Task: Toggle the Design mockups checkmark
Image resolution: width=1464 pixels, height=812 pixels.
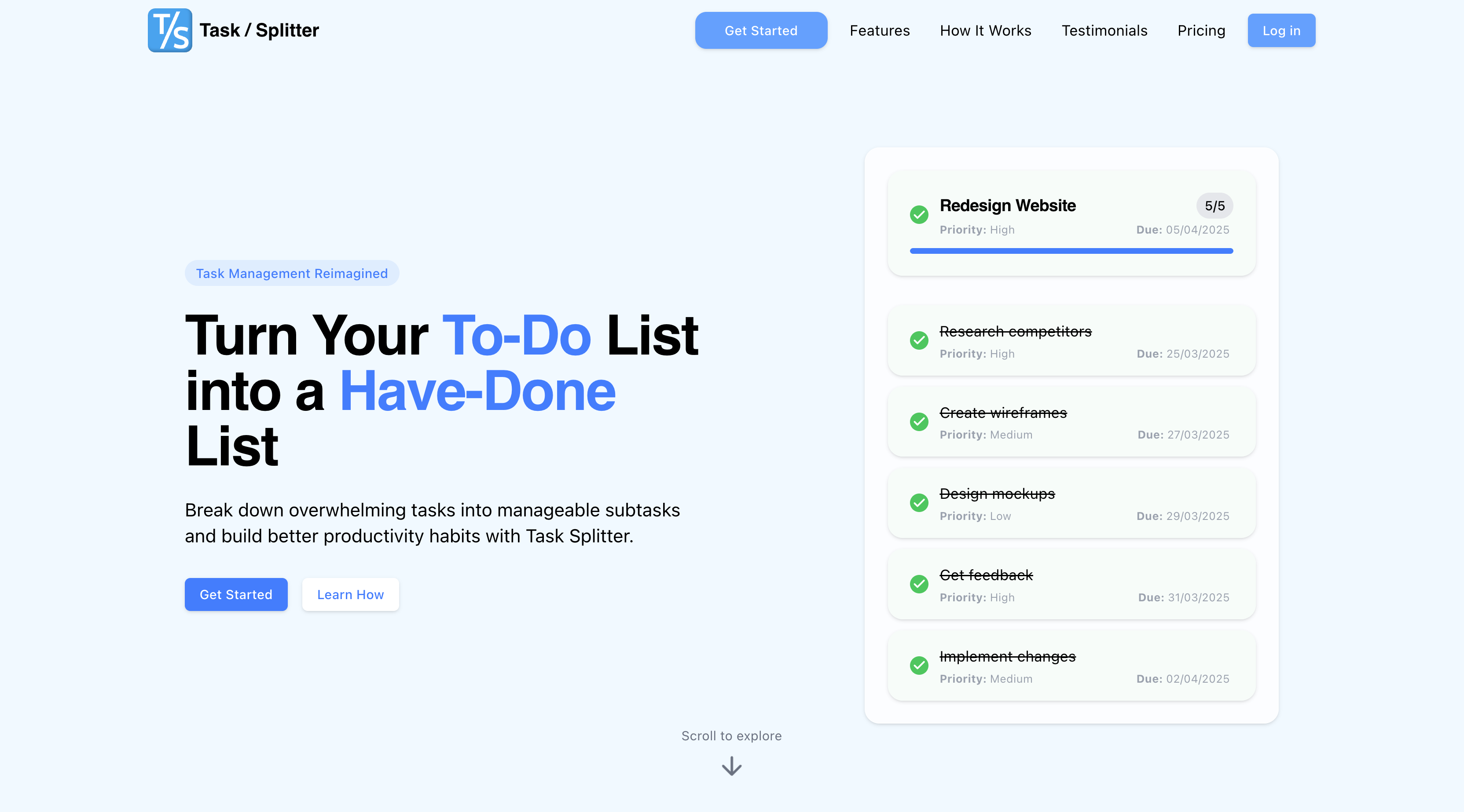Action: coord(918,503)
